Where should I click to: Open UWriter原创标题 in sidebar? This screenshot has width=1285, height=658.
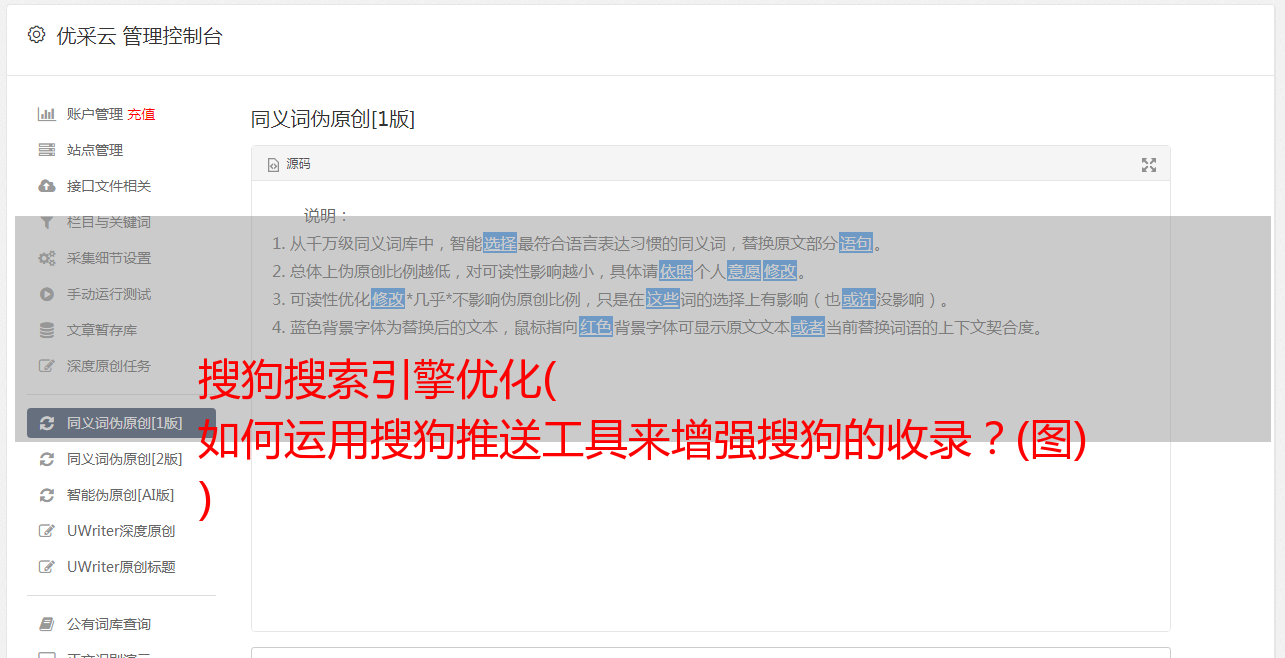pyautogui.click(x=121, y=567)
